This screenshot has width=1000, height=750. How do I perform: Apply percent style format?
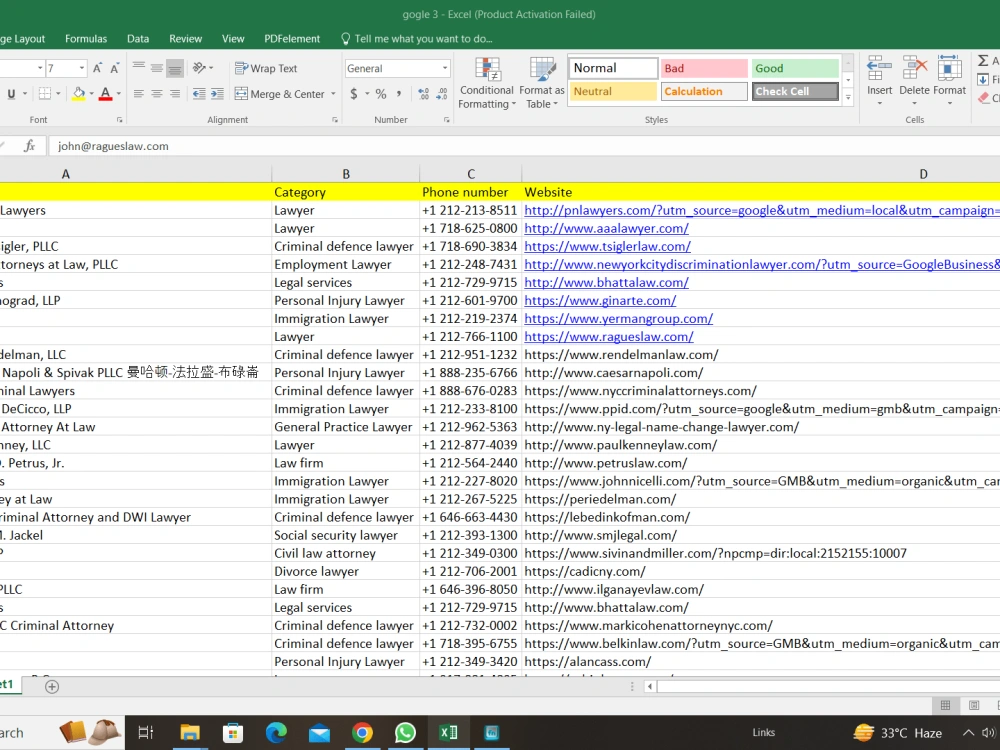381,94
